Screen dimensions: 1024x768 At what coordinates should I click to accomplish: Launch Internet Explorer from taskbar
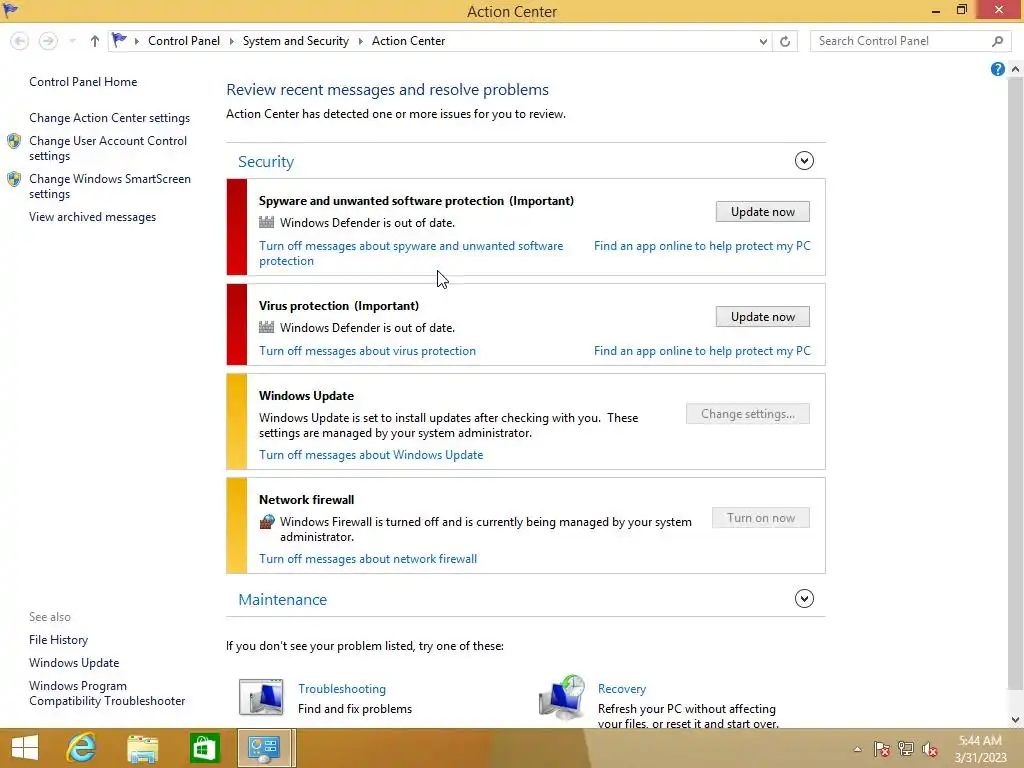click(x=81, y=748)
